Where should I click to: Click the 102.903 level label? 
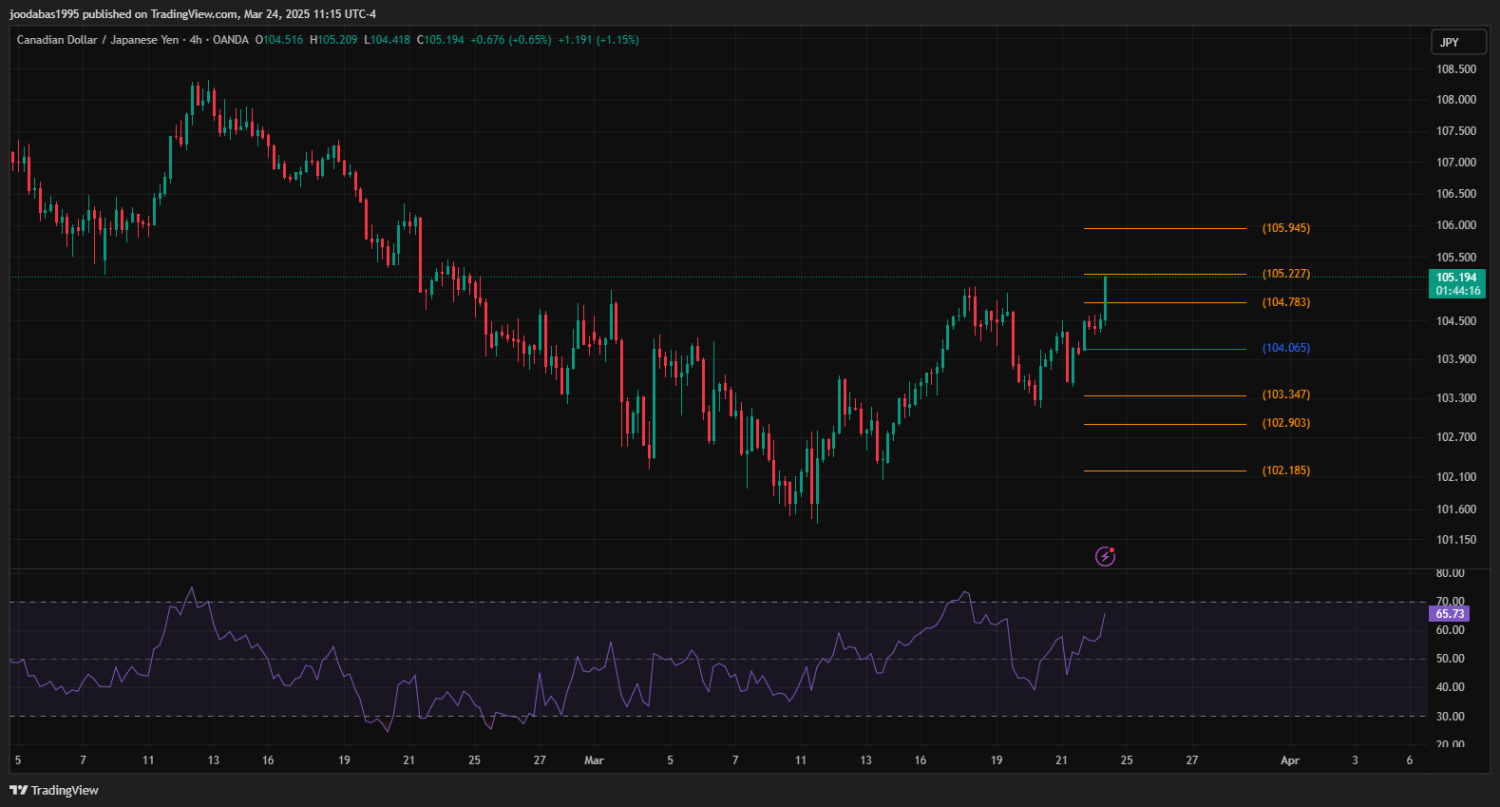click(1285, 424)
